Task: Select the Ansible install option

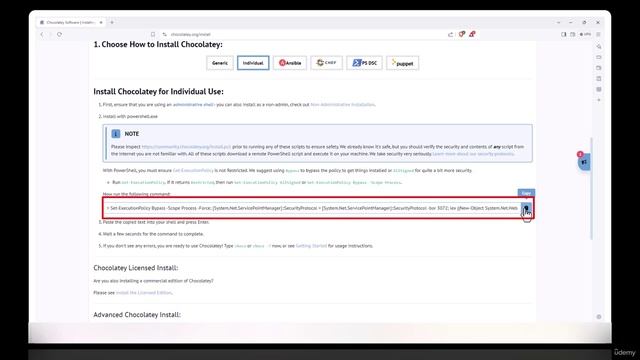Action: (x=290, y=63)
